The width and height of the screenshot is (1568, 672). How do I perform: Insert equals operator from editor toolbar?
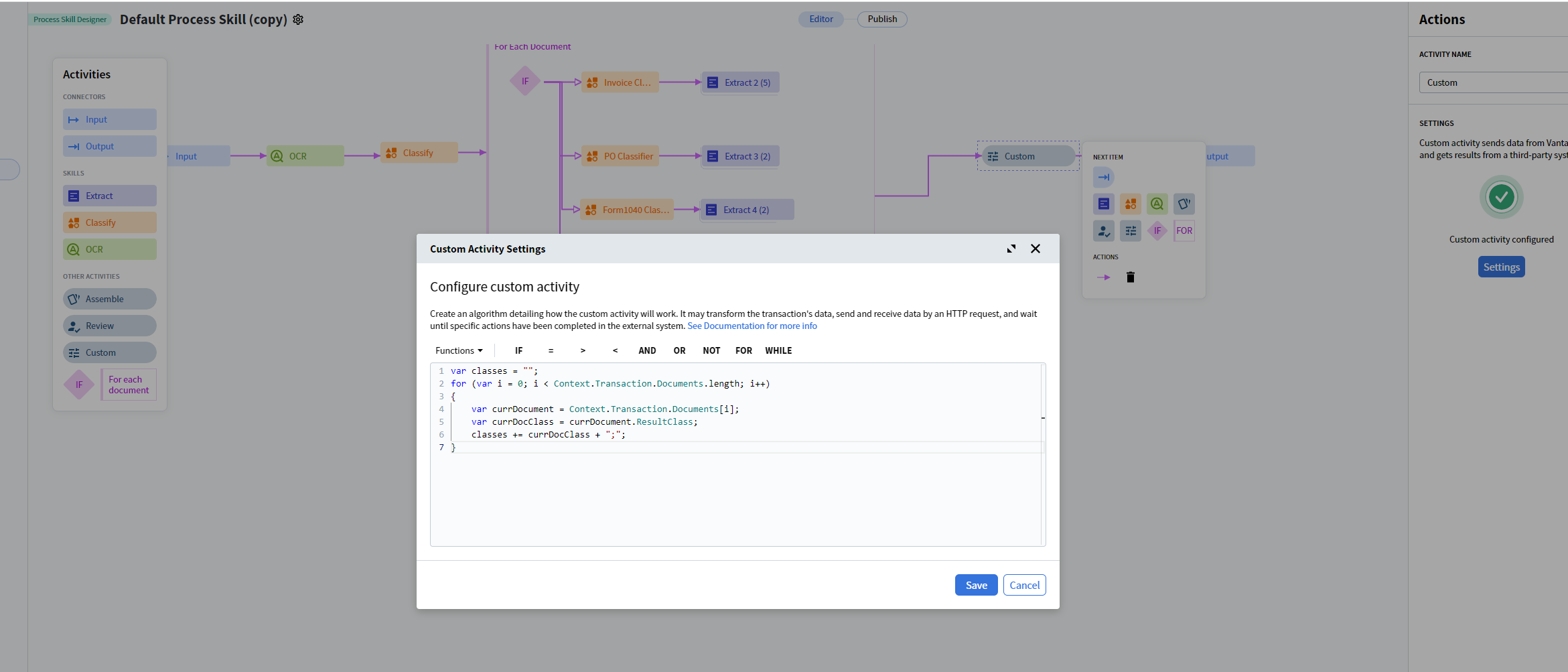click(551, 350)
